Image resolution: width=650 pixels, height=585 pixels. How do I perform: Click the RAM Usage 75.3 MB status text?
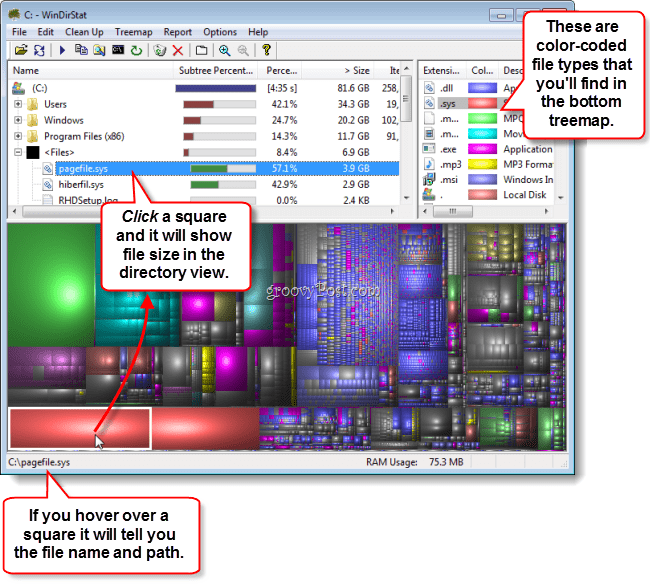415,462
